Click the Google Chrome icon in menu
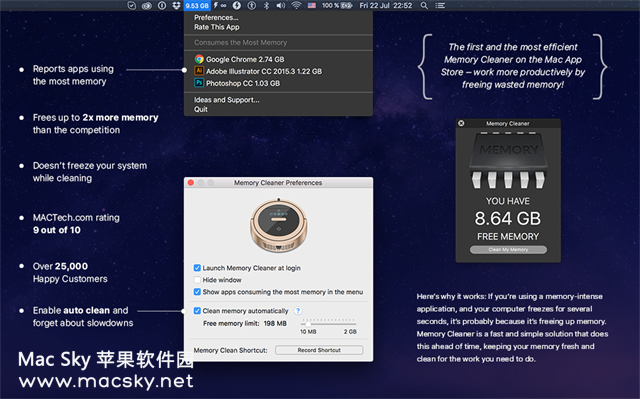The image size is (640, 399). 199,59
